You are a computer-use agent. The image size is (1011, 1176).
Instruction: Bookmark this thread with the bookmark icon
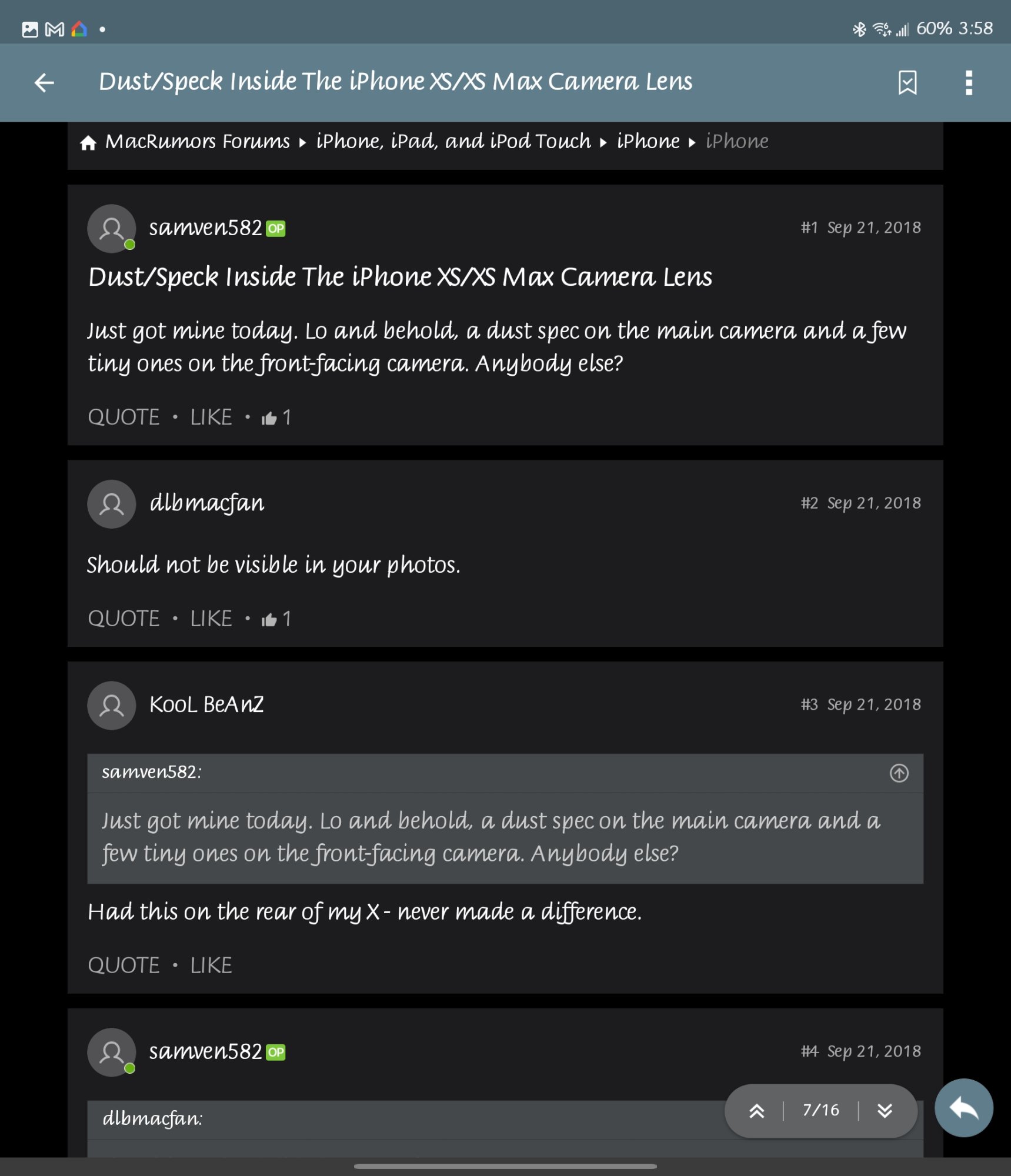tap(907, 83)
